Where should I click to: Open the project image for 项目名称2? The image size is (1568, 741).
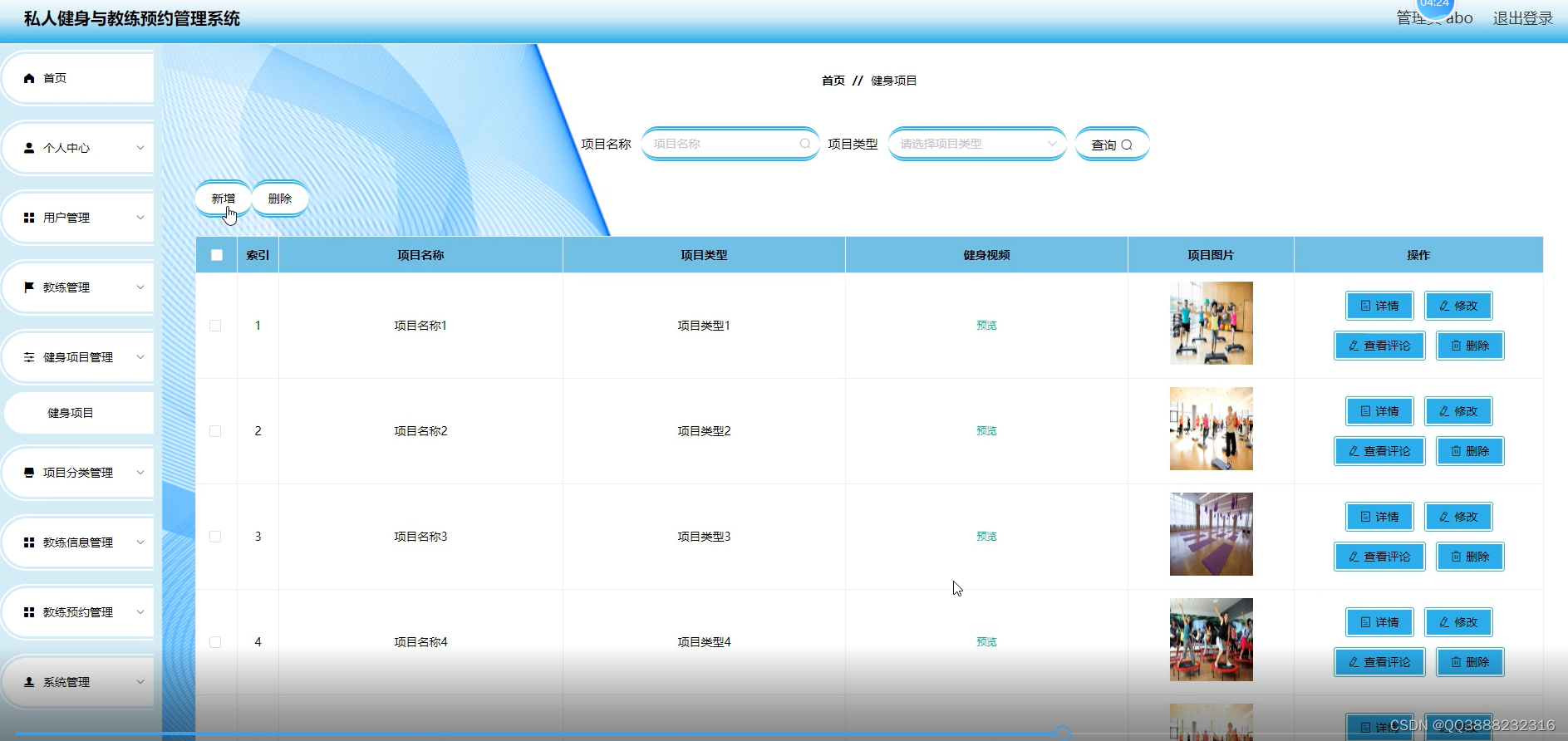(x=1211, y=429)
